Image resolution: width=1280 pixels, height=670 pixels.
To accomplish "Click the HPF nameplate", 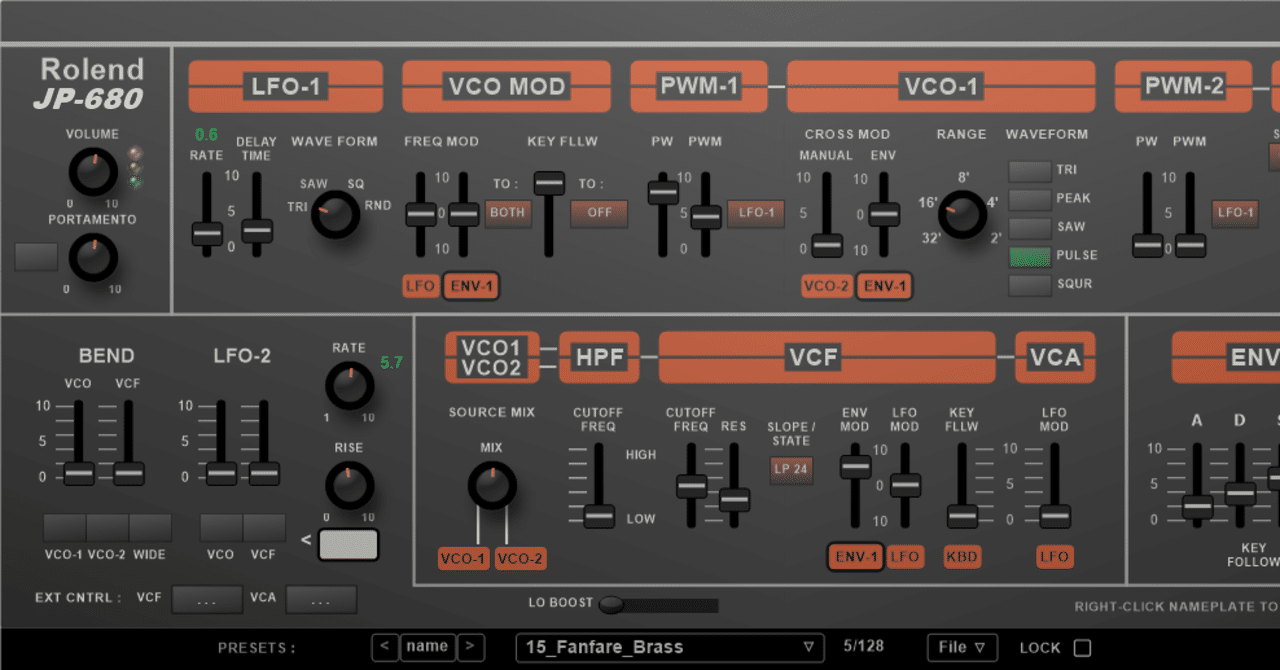I will click(598, 357).
